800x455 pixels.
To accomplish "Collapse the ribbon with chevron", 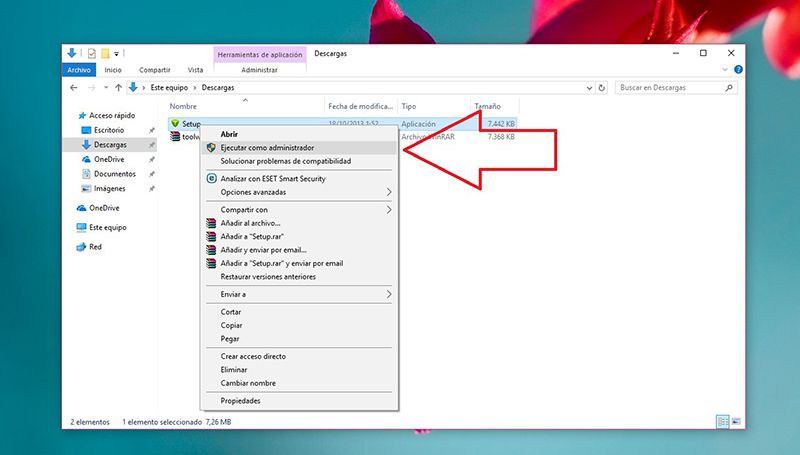I will [725, 70].
